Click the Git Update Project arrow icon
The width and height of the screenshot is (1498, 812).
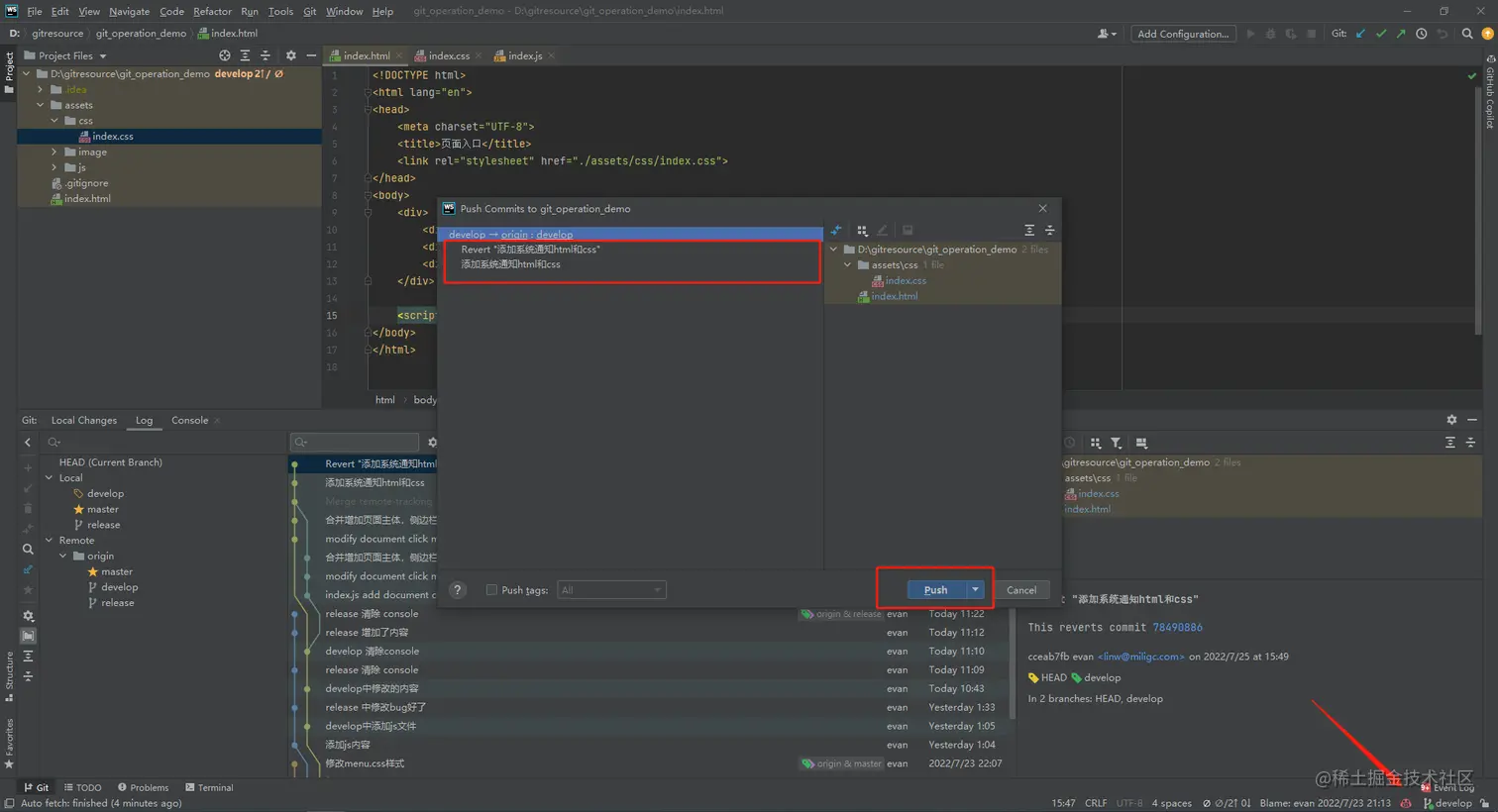tap(1360, 34)
